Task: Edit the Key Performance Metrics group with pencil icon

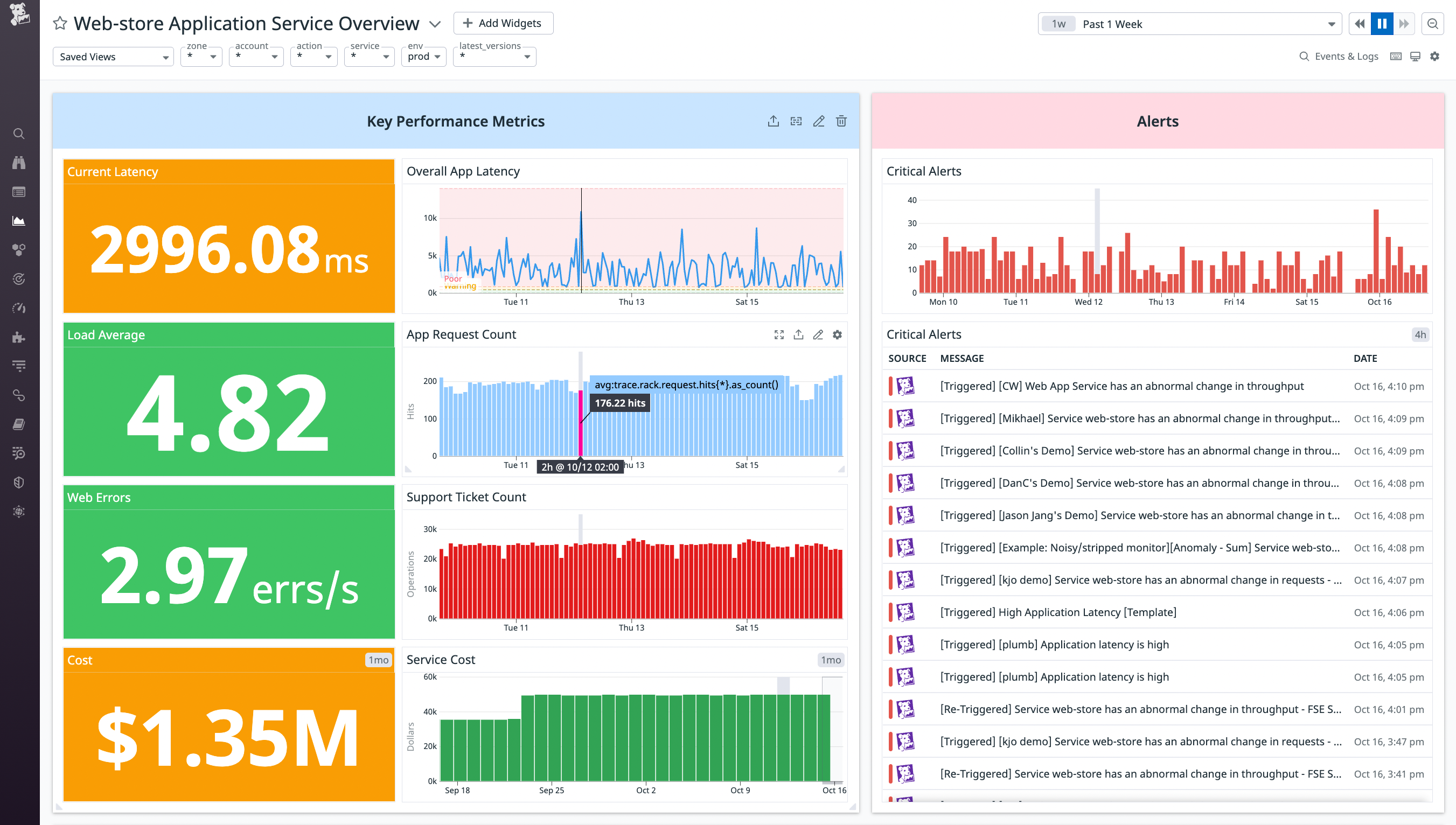Action: [818, 121]
